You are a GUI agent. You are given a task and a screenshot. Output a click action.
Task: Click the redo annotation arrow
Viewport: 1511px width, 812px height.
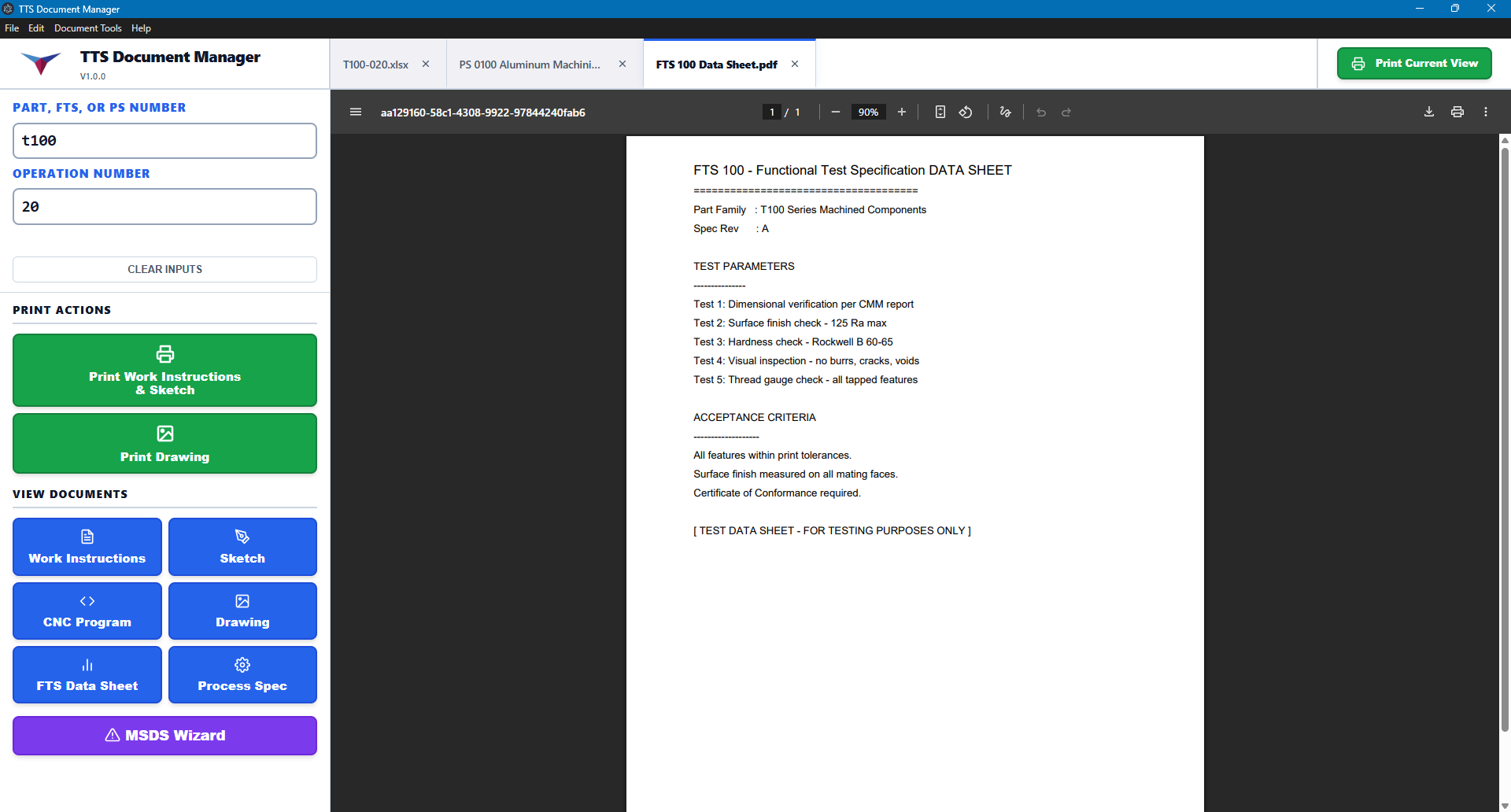pos(1066,112)
